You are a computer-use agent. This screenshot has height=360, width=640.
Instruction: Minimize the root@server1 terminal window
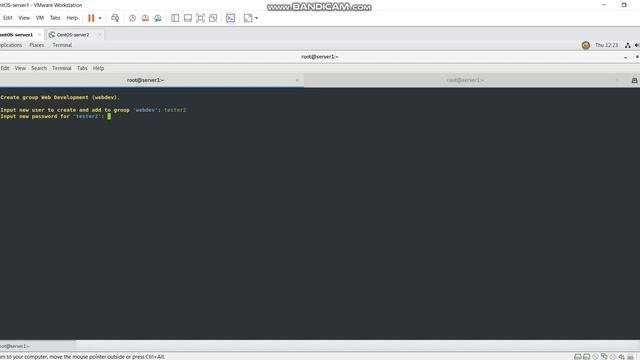pos(625,57)
